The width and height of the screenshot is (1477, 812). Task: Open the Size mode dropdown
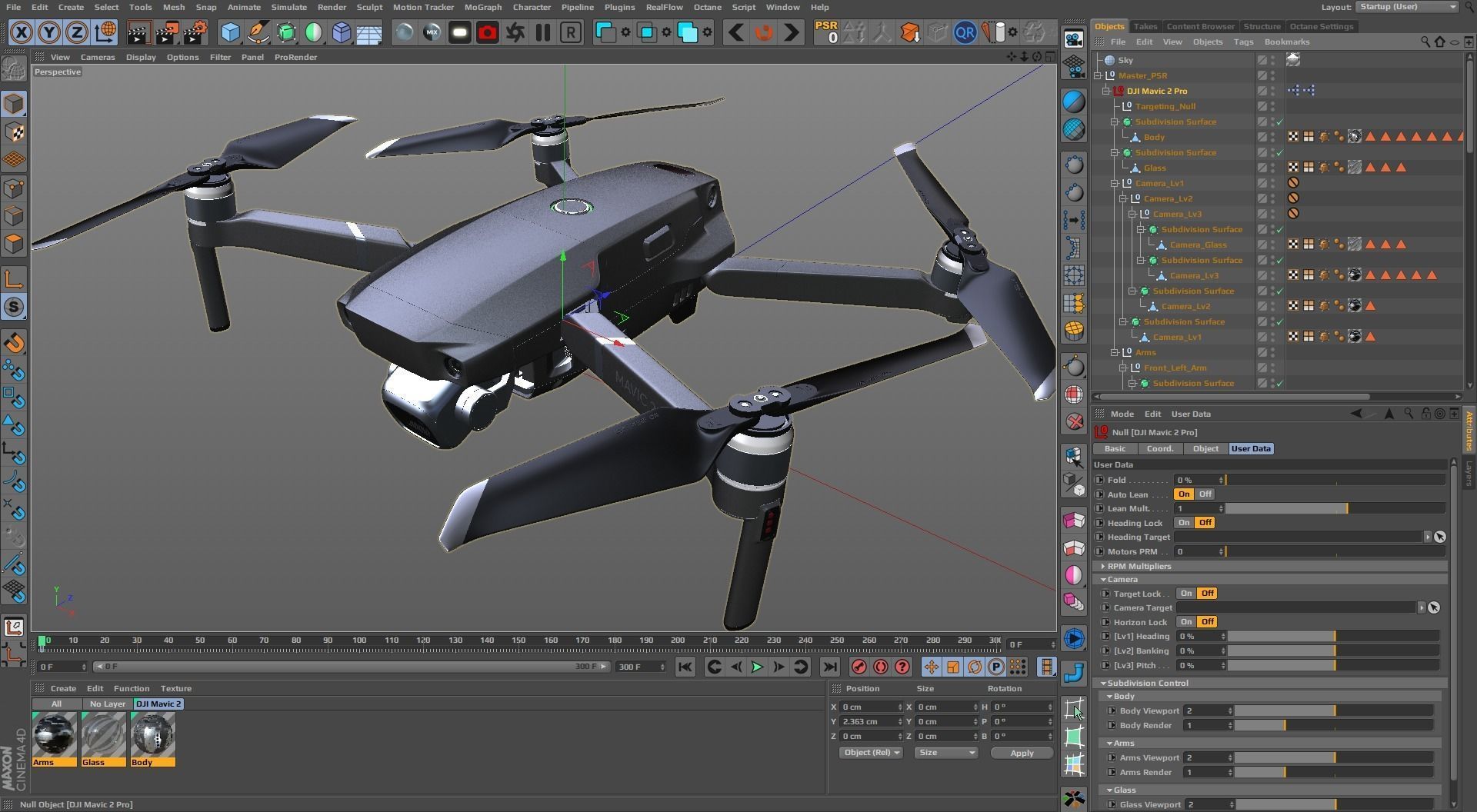pyautogui.click(x=946, y=753)
